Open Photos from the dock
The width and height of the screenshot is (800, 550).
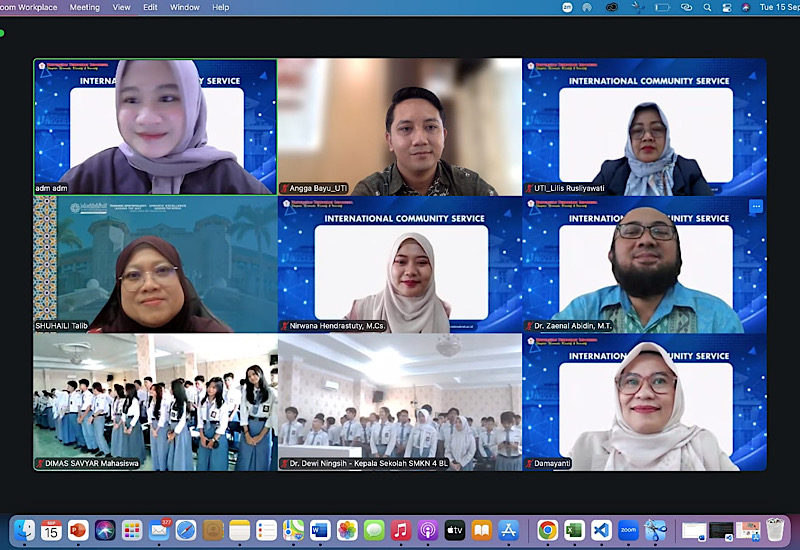(x=347, y=531)
